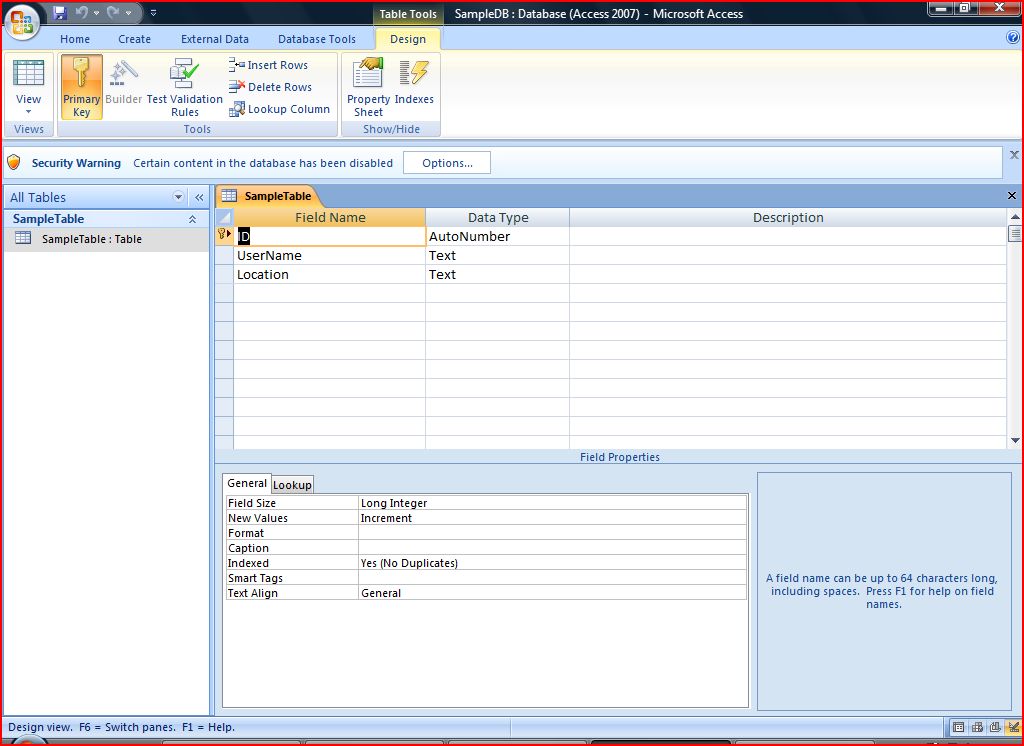
Task: Insert Rows into the table design
Action: pos(268,65)
